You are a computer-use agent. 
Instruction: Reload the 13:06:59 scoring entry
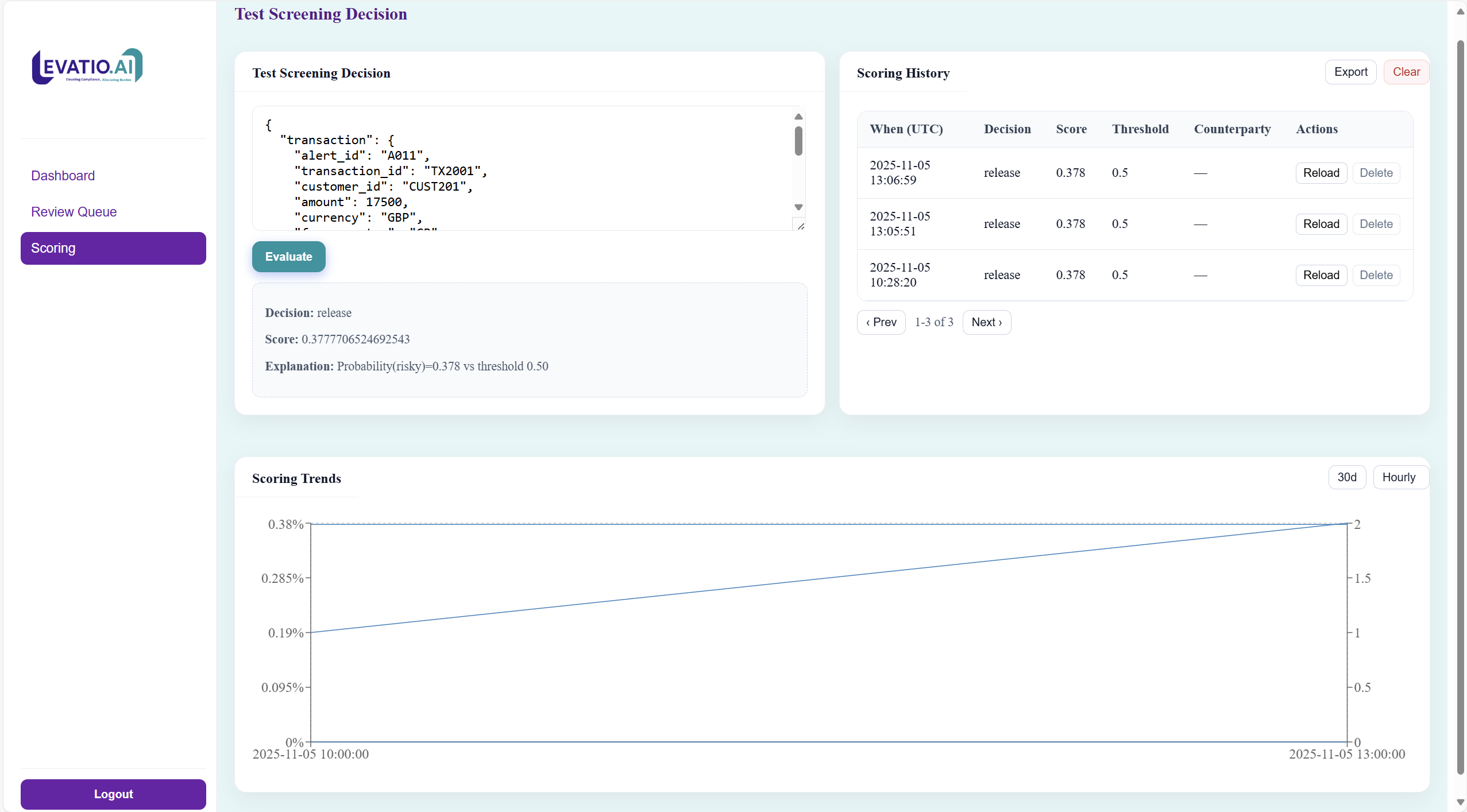tap(1320, 172)
